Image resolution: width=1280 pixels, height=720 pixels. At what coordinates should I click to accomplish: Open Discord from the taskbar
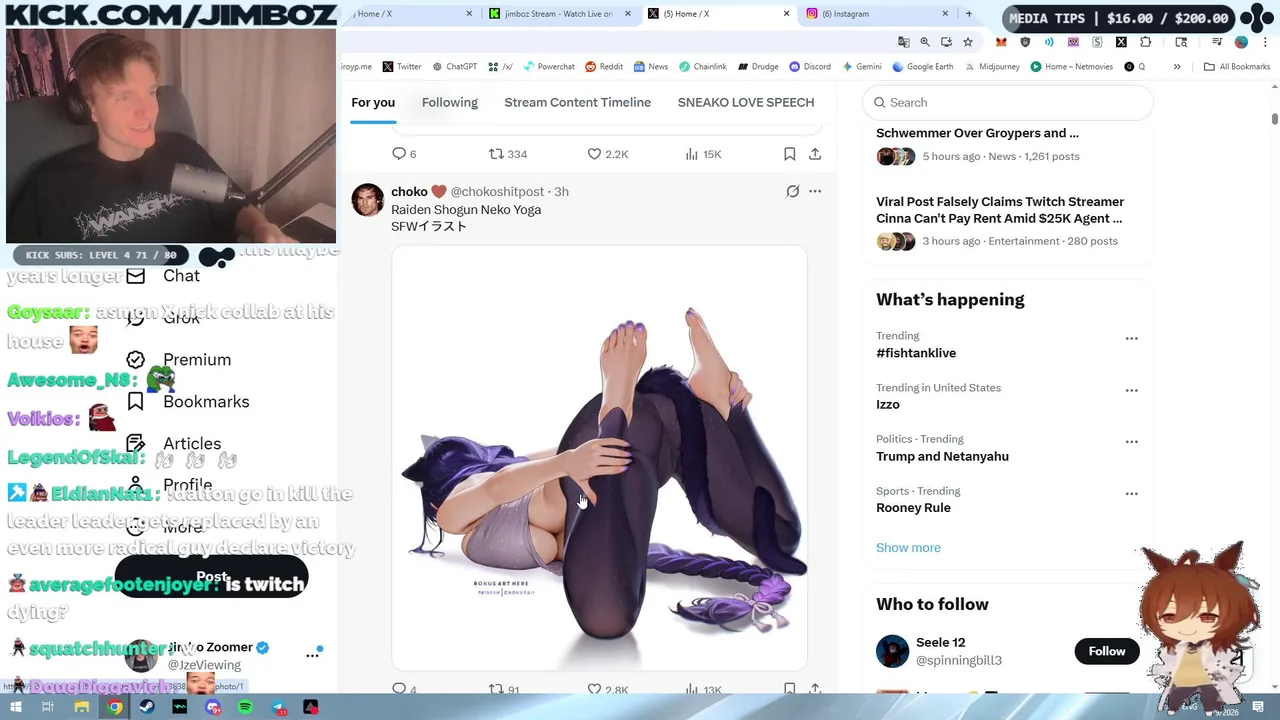(x=213, y=707)
